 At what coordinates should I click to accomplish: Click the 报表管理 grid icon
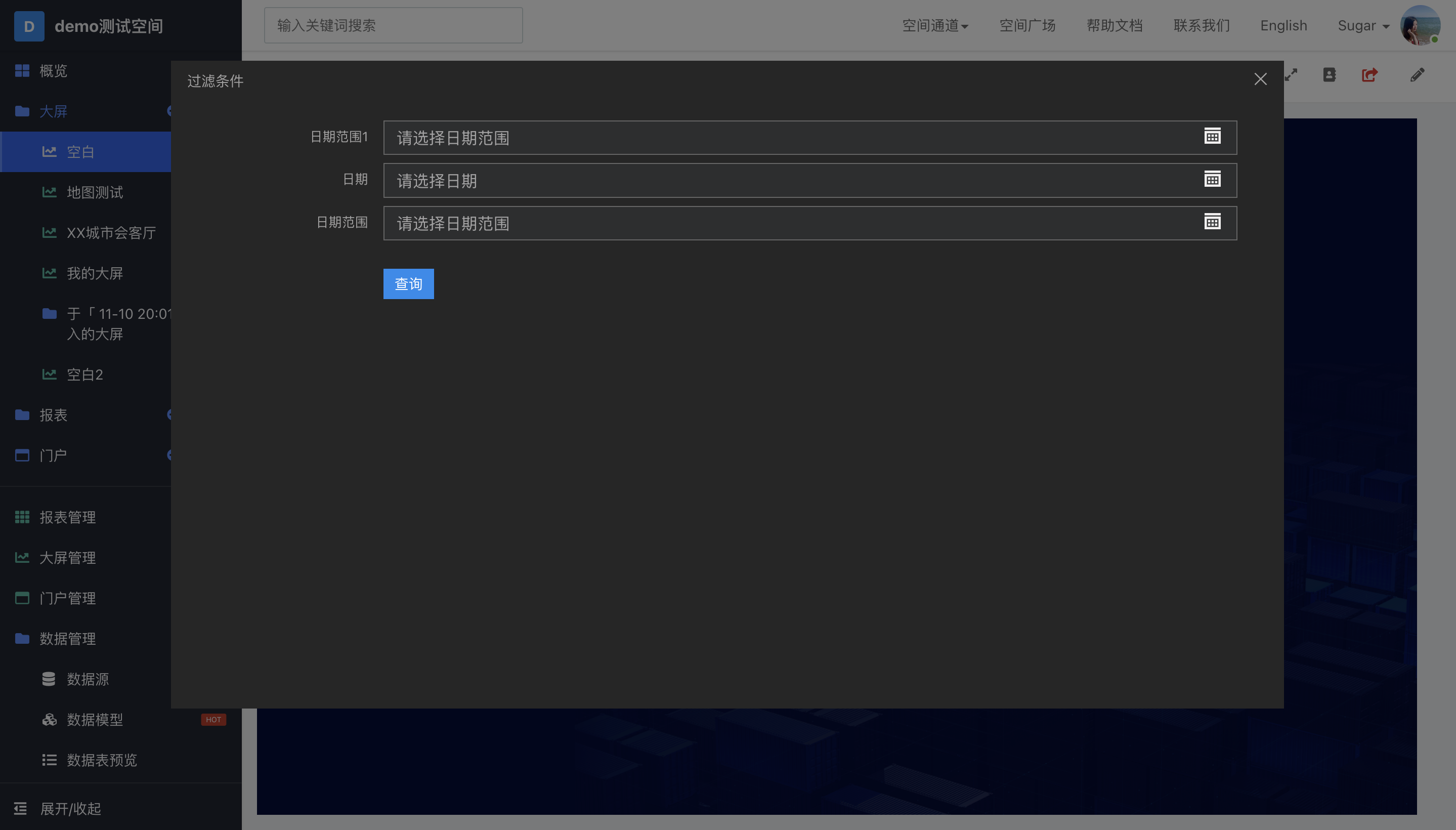pos(22,517)
